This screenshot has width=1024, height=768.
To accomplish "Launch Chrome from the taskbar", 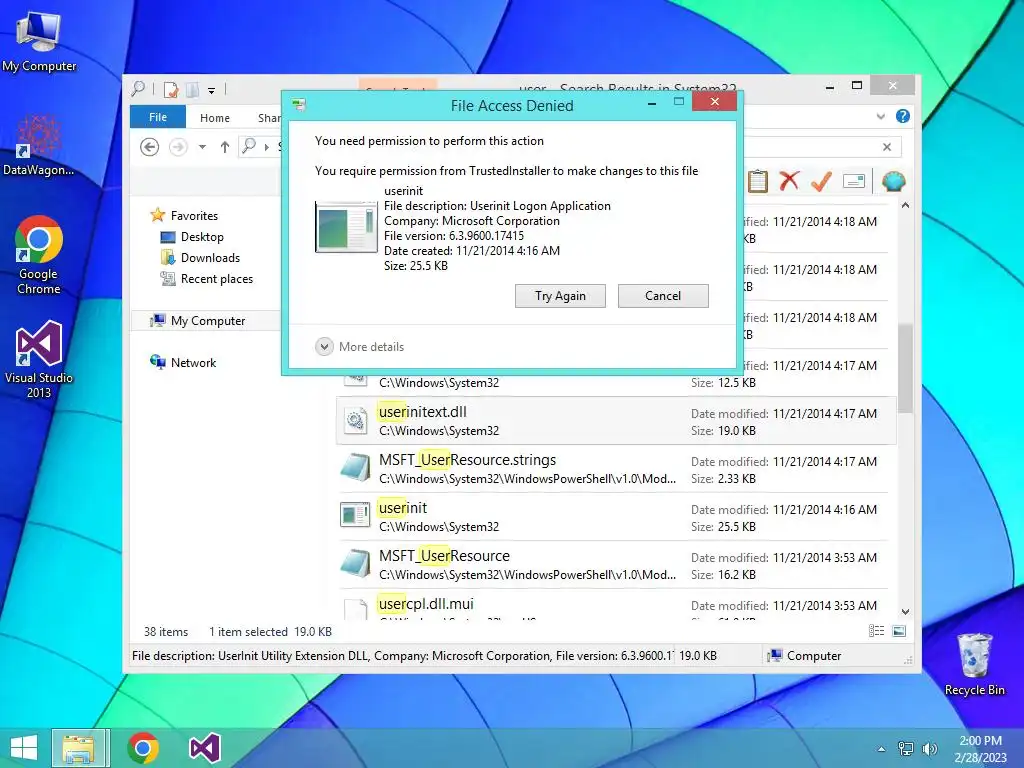I will pos(143,748).
